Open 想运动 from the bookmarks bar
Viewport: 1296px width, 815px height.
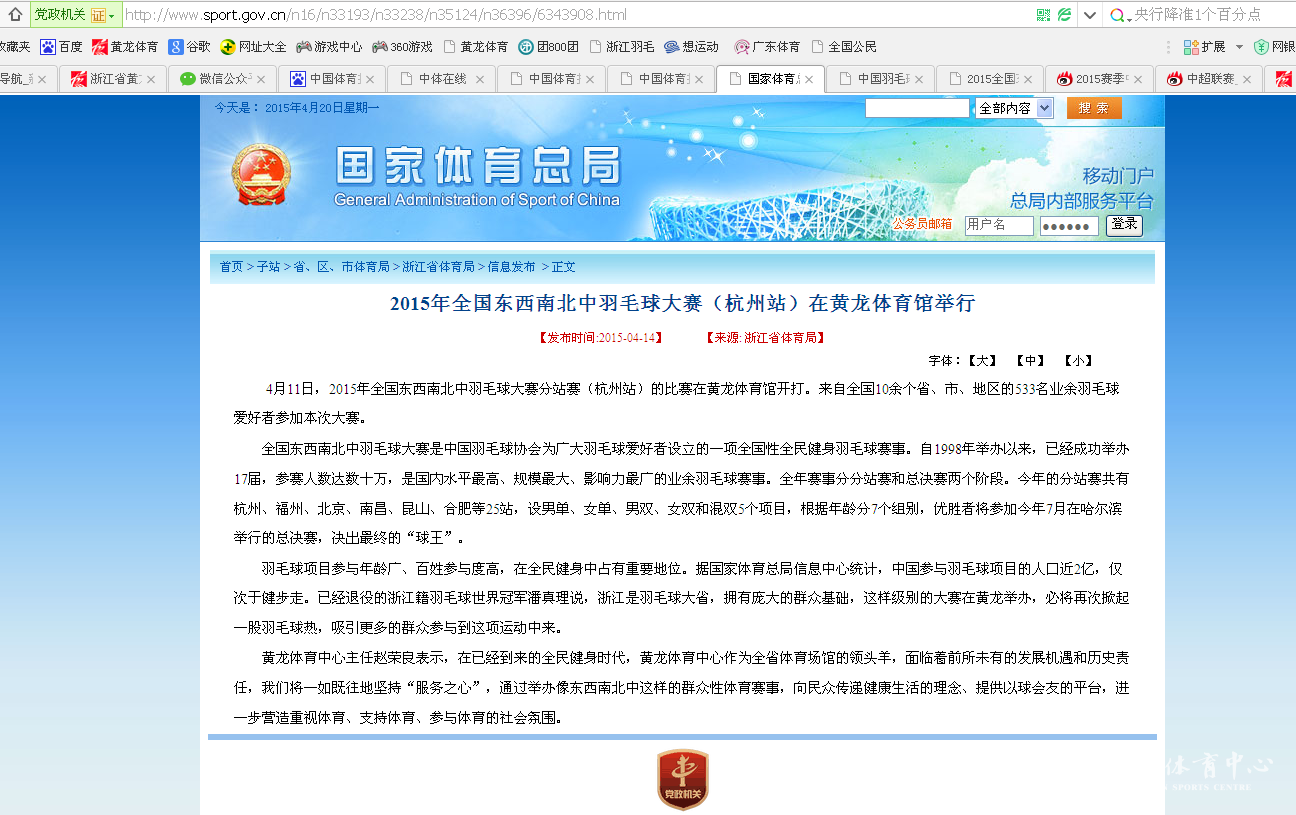pyautogui.click(x=690, y=45)
